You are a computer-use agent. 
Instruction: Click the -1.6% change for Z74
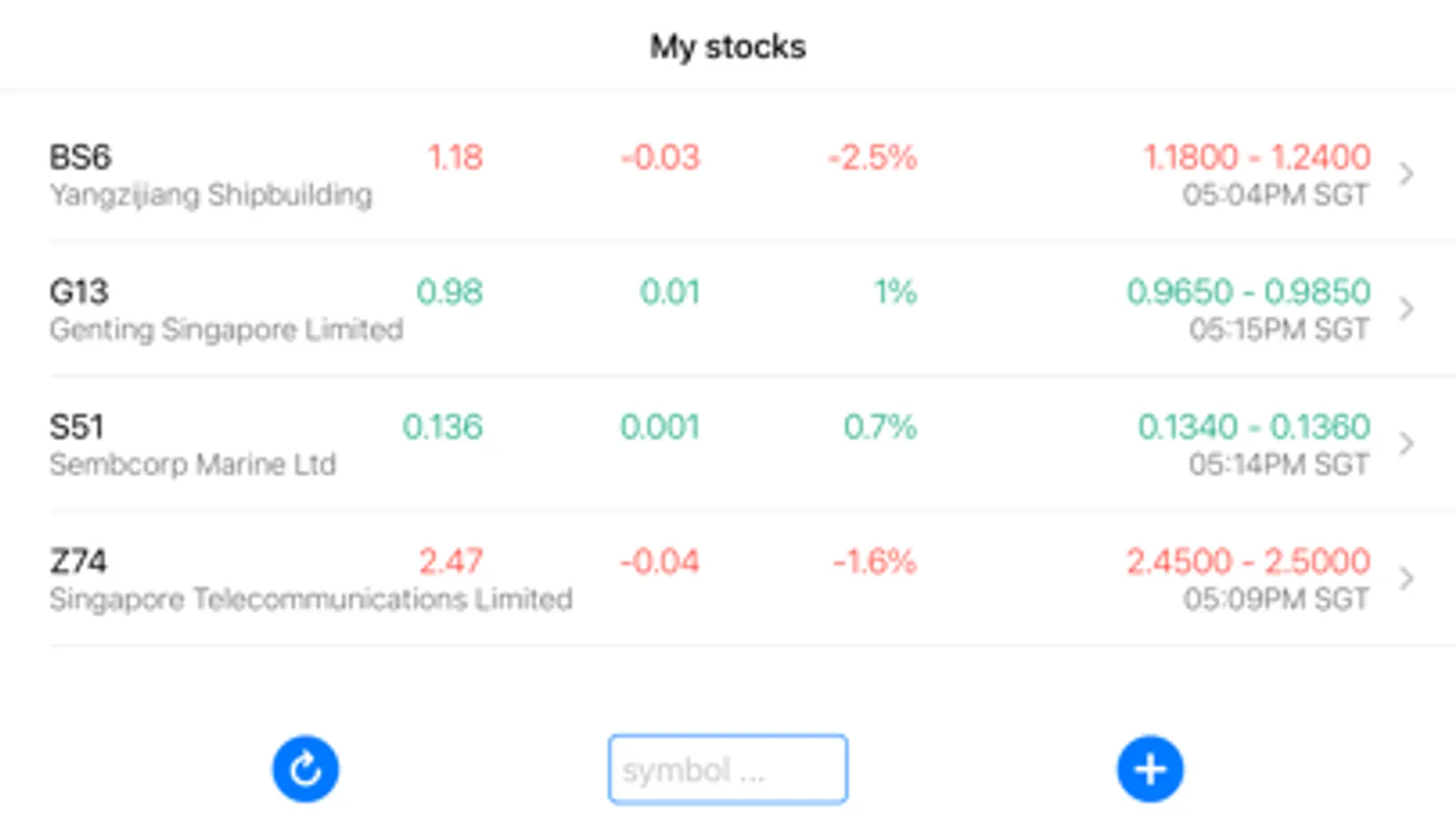pyautogui.click(x=875, y=562)
